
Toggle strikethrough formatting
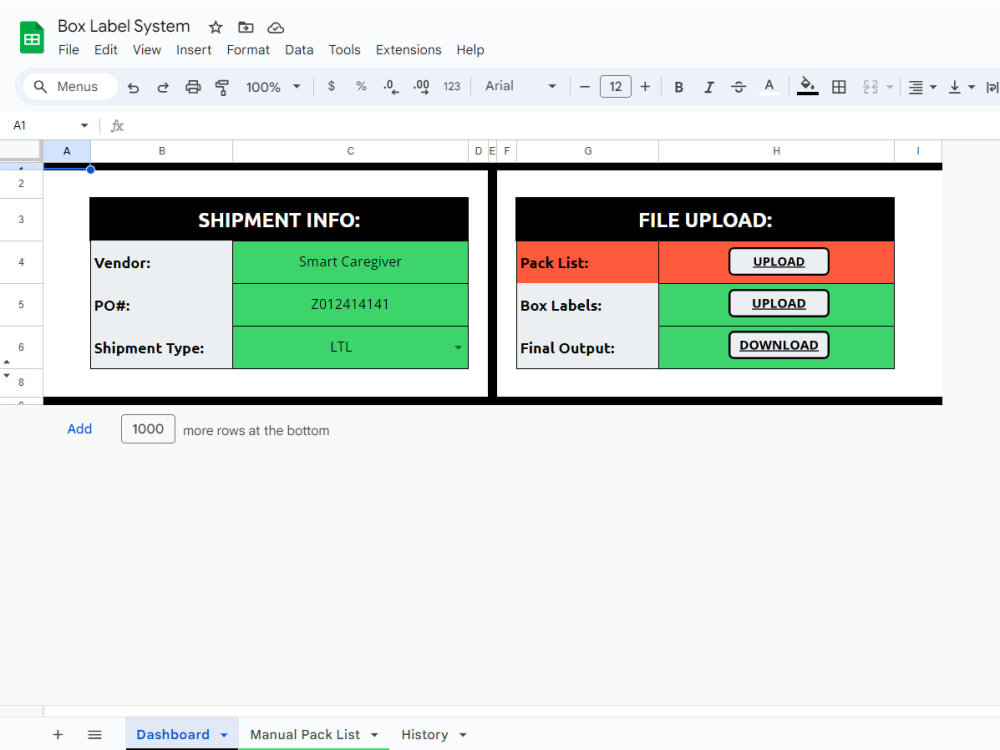(x=739, y=87)
